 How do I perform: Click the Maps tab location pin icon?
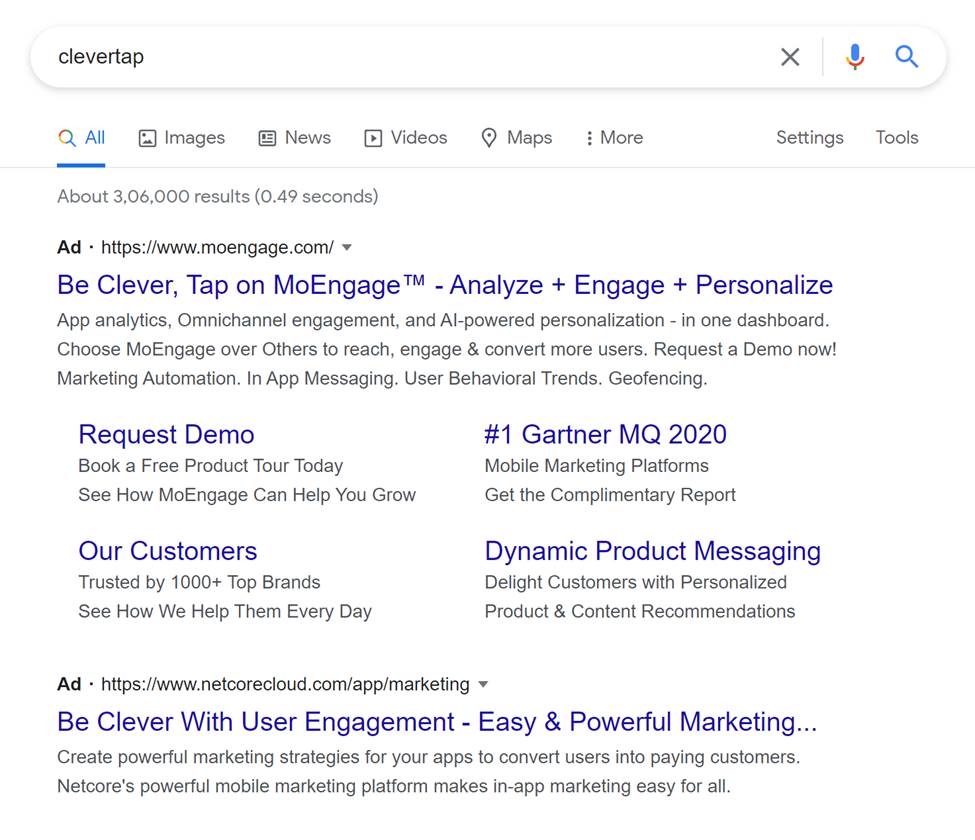coord(489,138)
